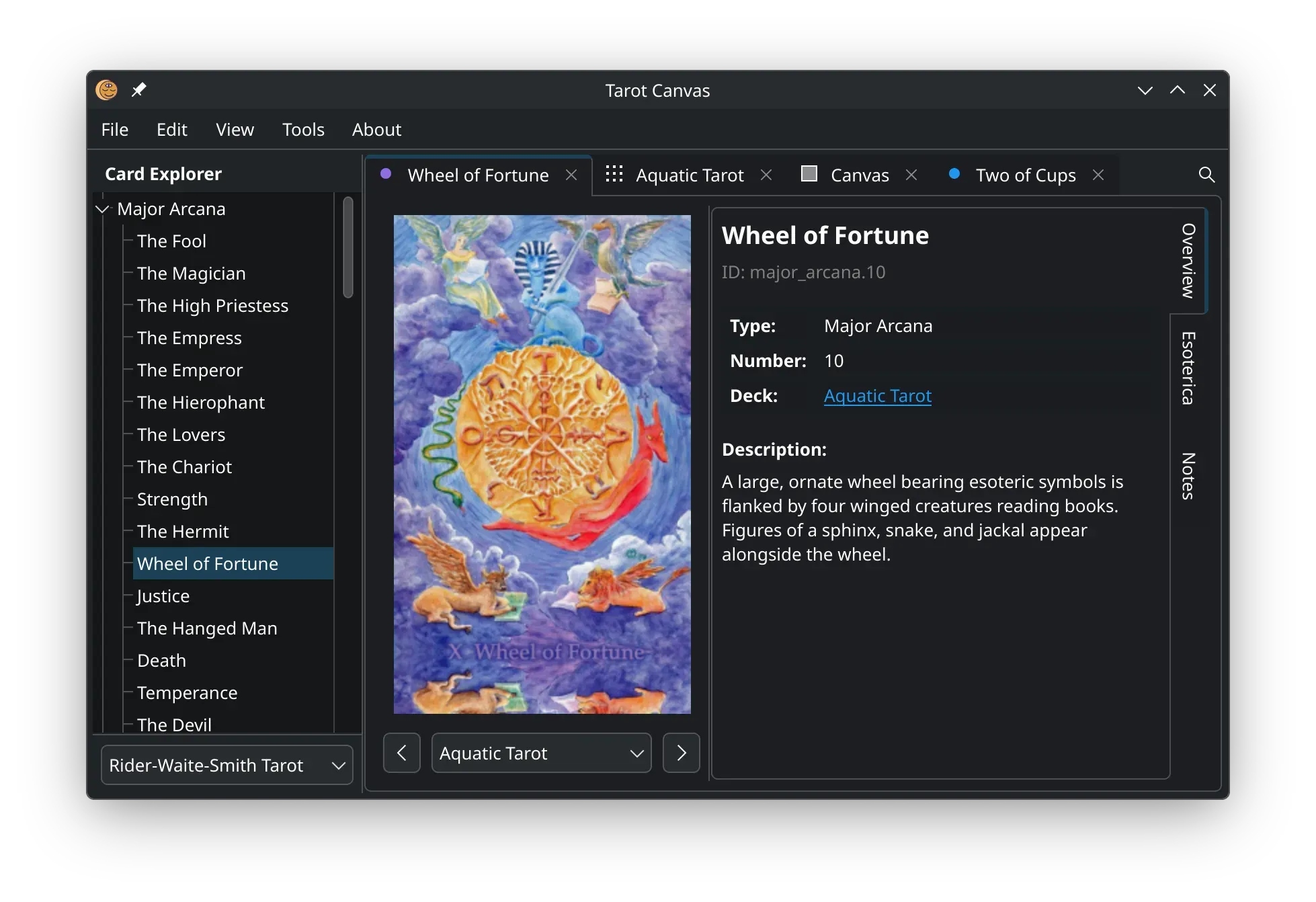Click the Card Explorer vertical scrollbar

(x=348, y=247)
